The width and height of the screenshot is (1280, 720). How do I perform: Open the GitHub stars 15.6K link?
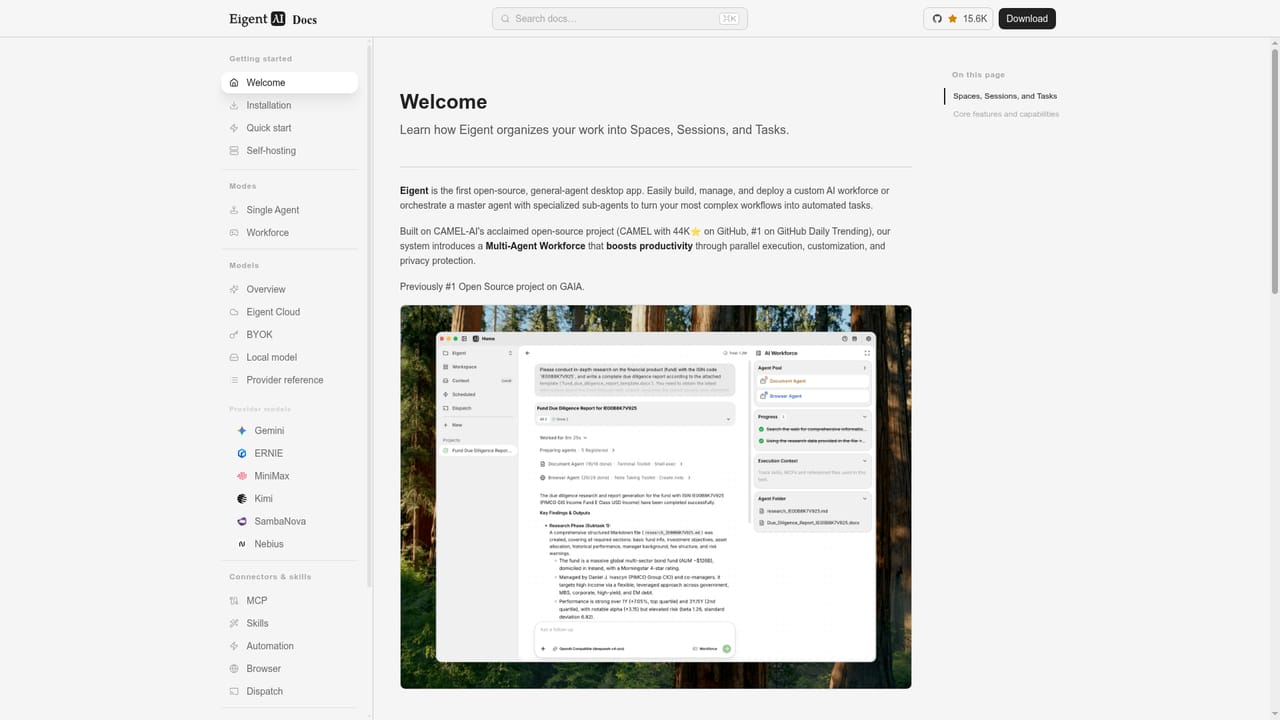[959, 19]
